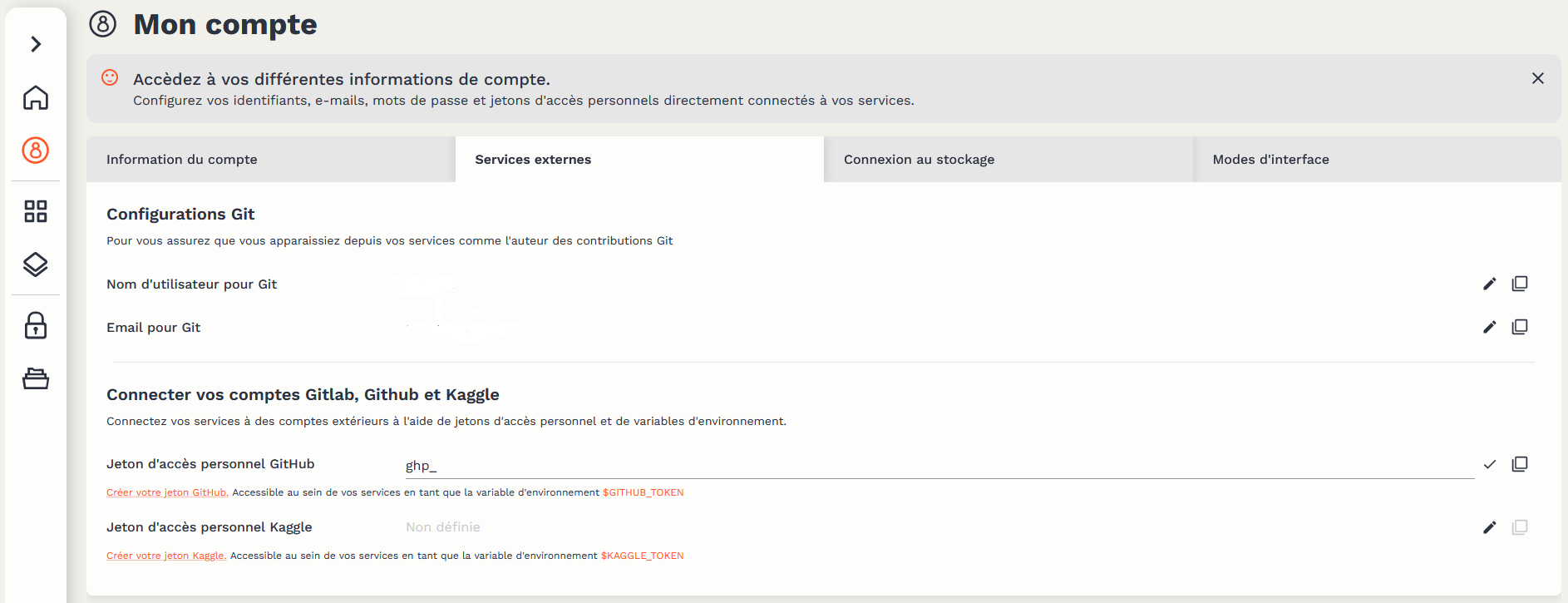Expand the left sidebar with chevron arrow
This screenshot has height=603, width=1568.
36,44
